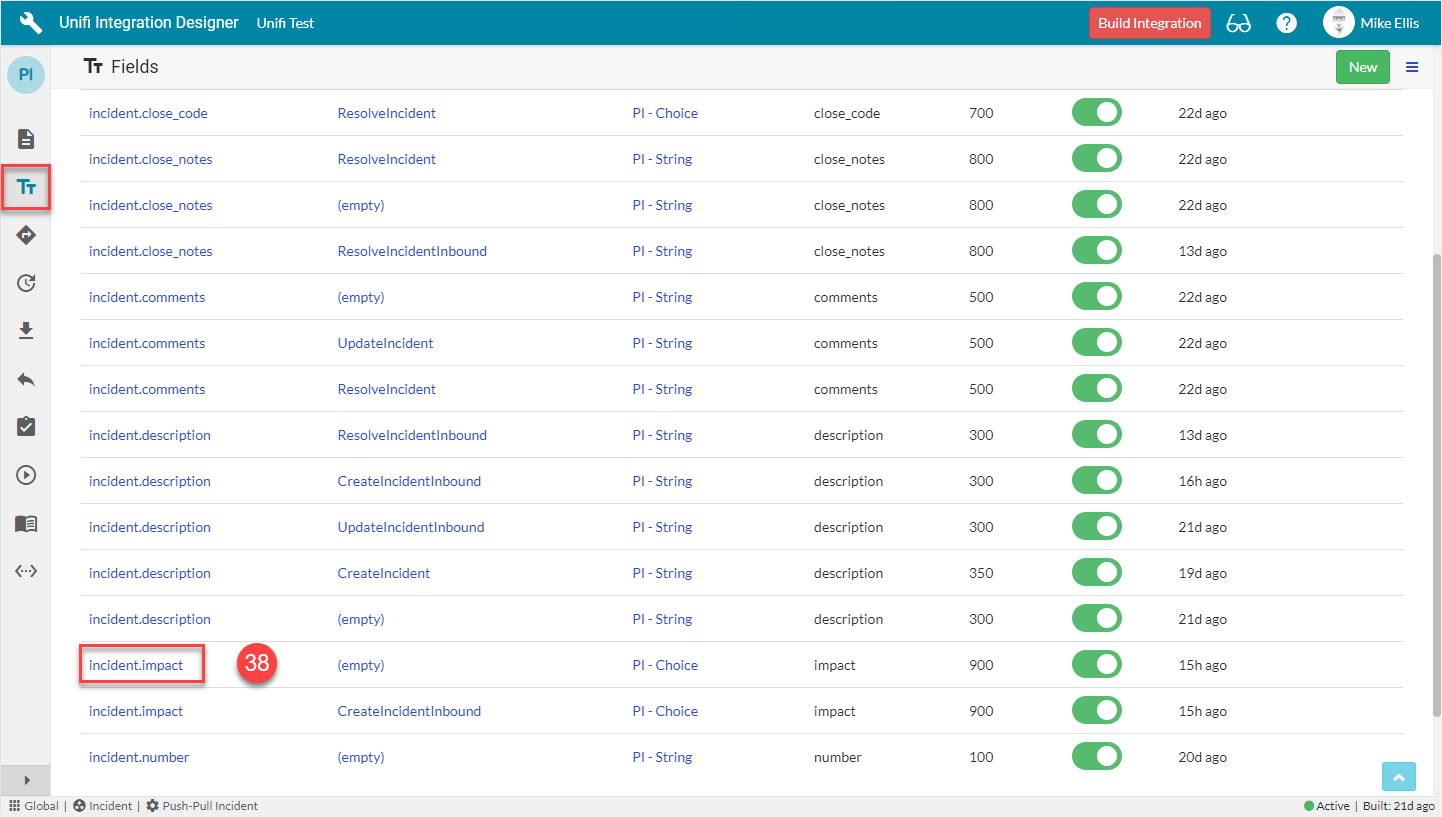Switch off the toggle in the UpdateIncident row
Image resolution: width=1442 pixels, height=817 pixels.
[1096, 343]
